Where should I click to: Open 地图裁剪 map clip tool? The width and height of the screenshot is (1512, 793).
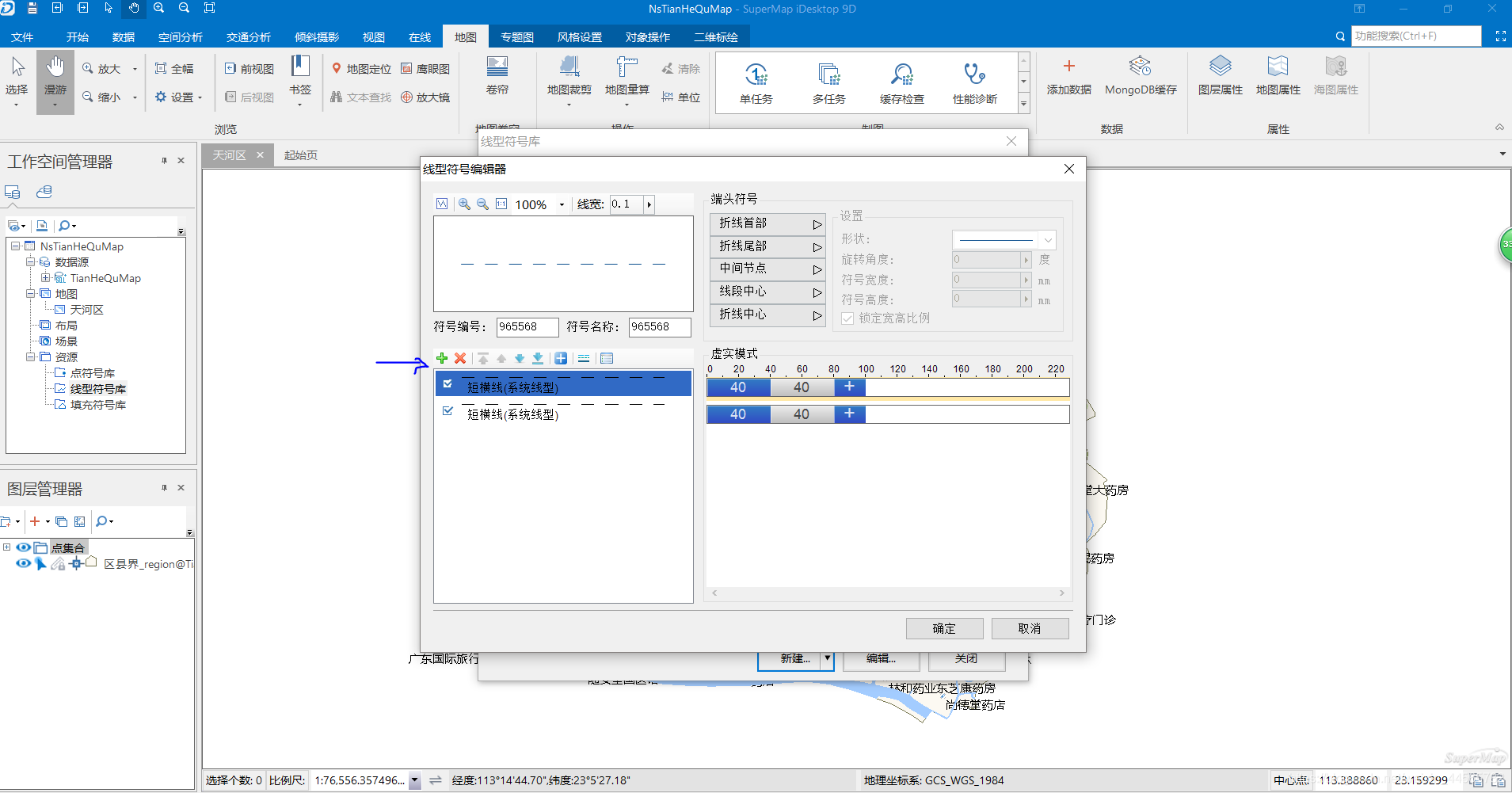tap(569, 79)
